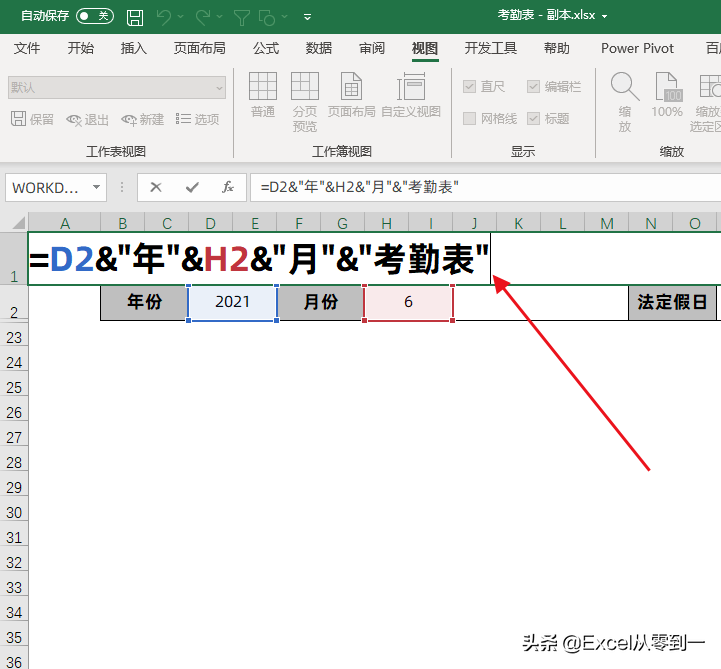The height and width of the screenshot is (669, 721).
Task: Click the Filter funnel icon in quick access
Action: [x=242, y=17]
